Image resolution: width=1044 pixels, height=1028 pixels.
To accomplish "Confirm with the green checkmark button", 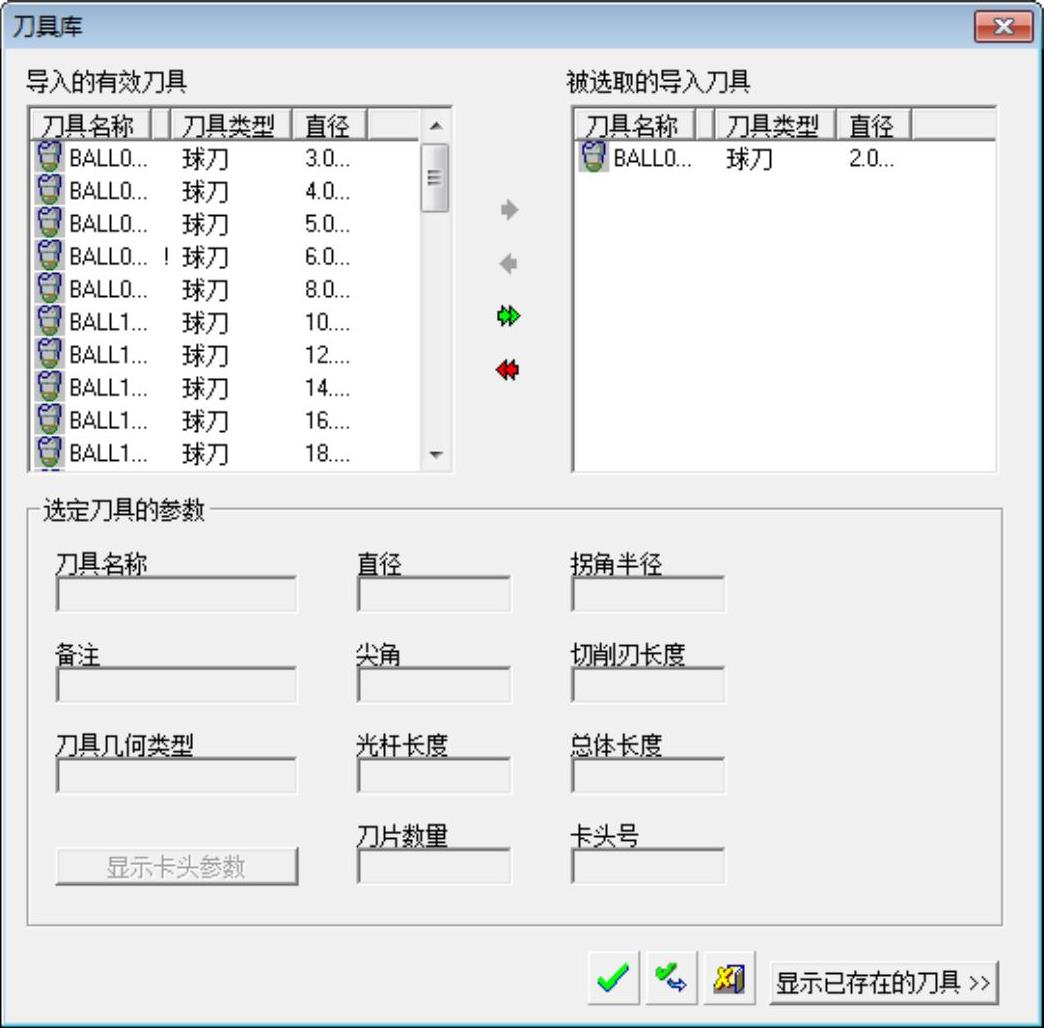I will (x=613, y=978).
